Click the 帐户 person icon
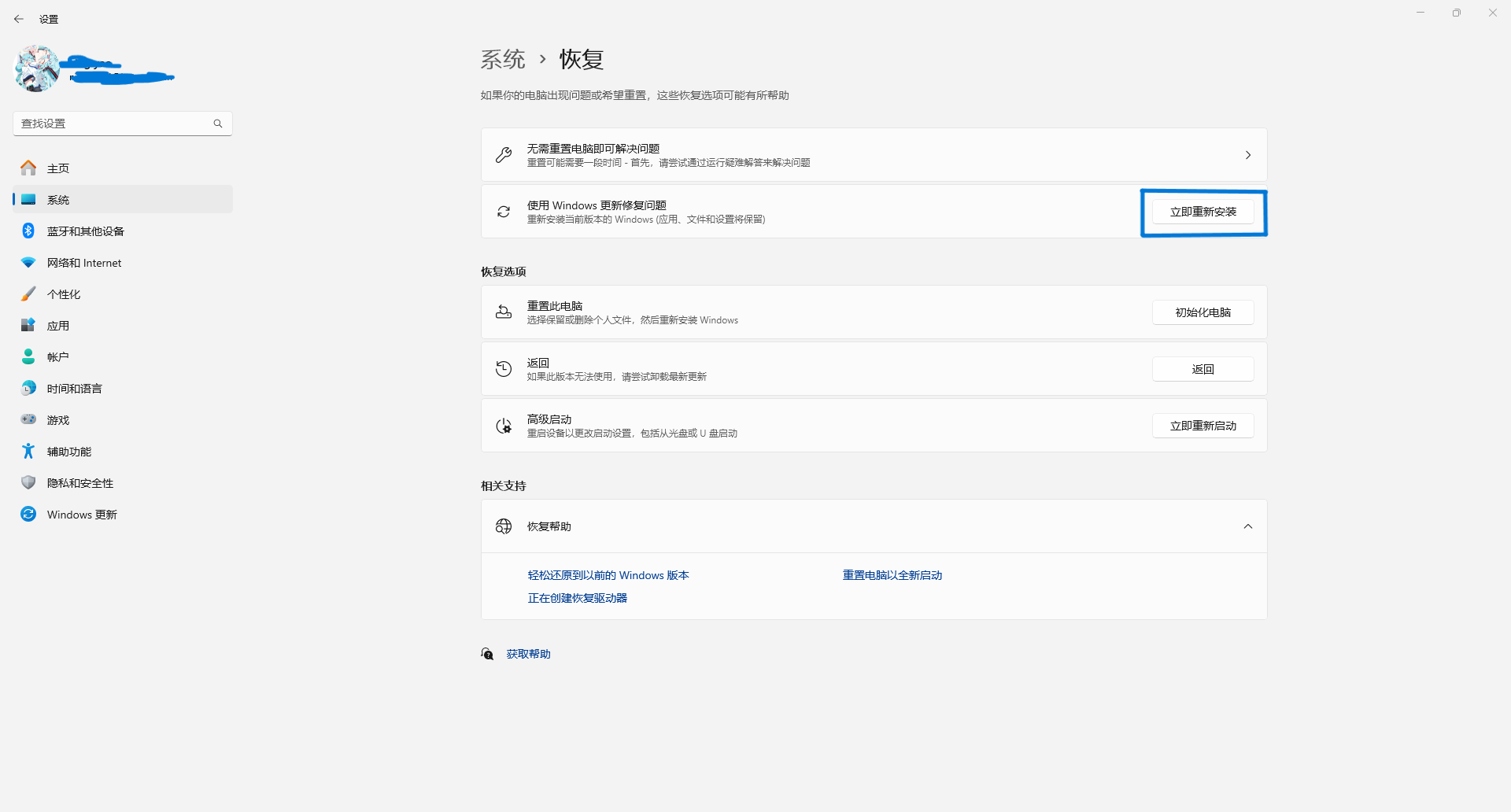The height and width of the screenshot is (812, 1511). click(x=28, y=356)
